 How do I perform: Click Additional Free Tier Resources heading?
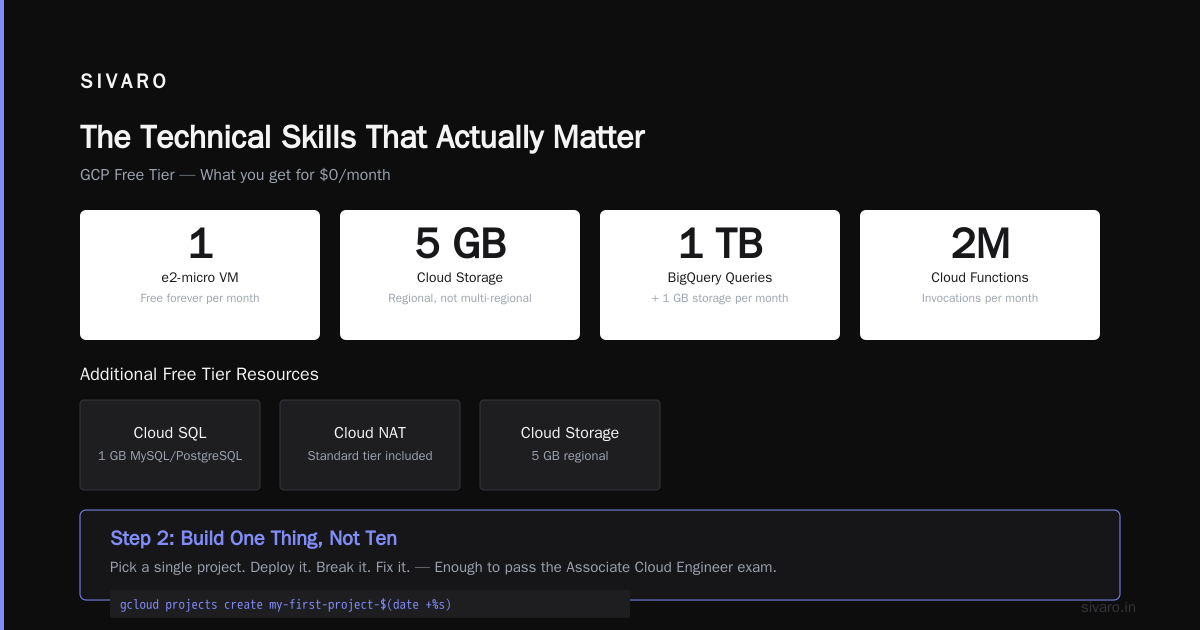[199, 374]
